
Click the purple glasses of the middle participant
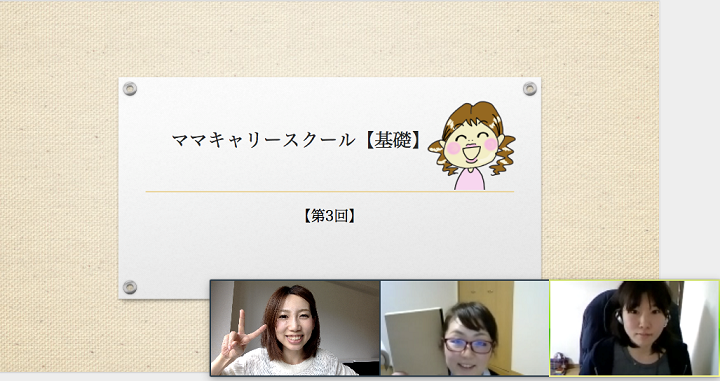point(468,346)
